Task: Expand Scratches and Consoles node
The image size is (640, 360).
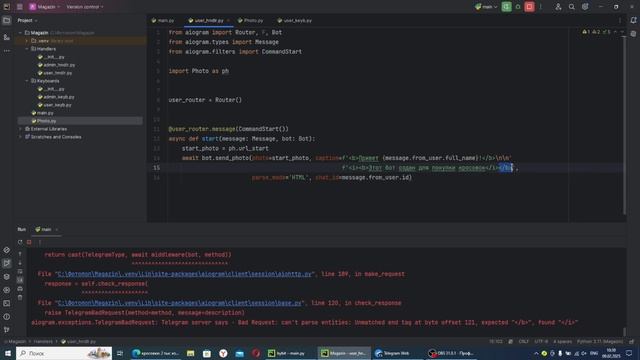Action: (20, 137)
